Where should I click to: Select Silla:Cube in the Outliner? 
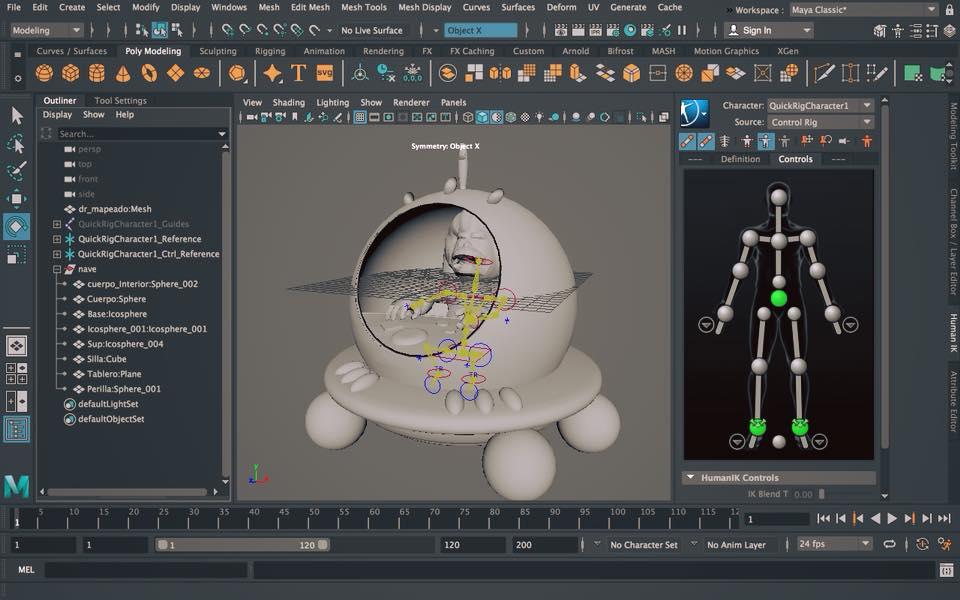108,359
